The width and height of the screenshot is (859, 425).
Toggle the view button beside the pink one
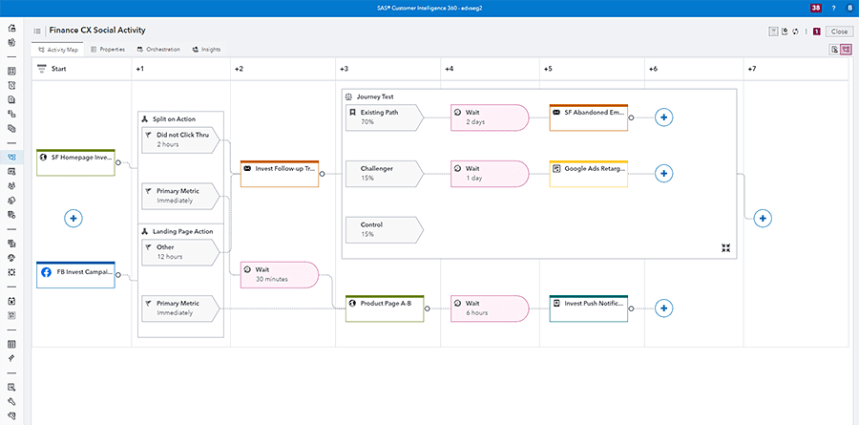pos(834,49)
